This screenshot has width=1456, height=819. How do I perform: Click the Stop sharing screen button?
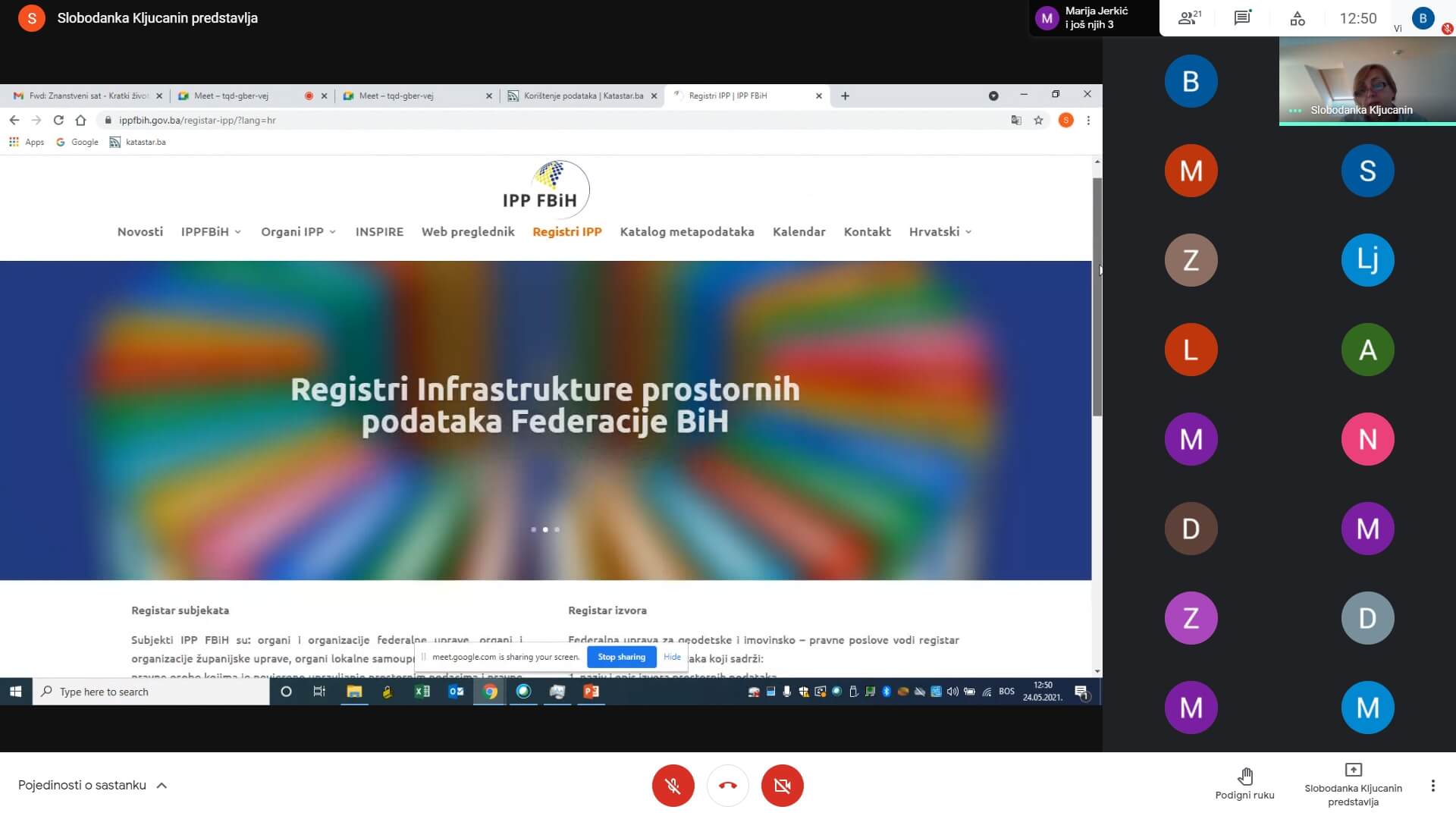click(x=620, y=657)
